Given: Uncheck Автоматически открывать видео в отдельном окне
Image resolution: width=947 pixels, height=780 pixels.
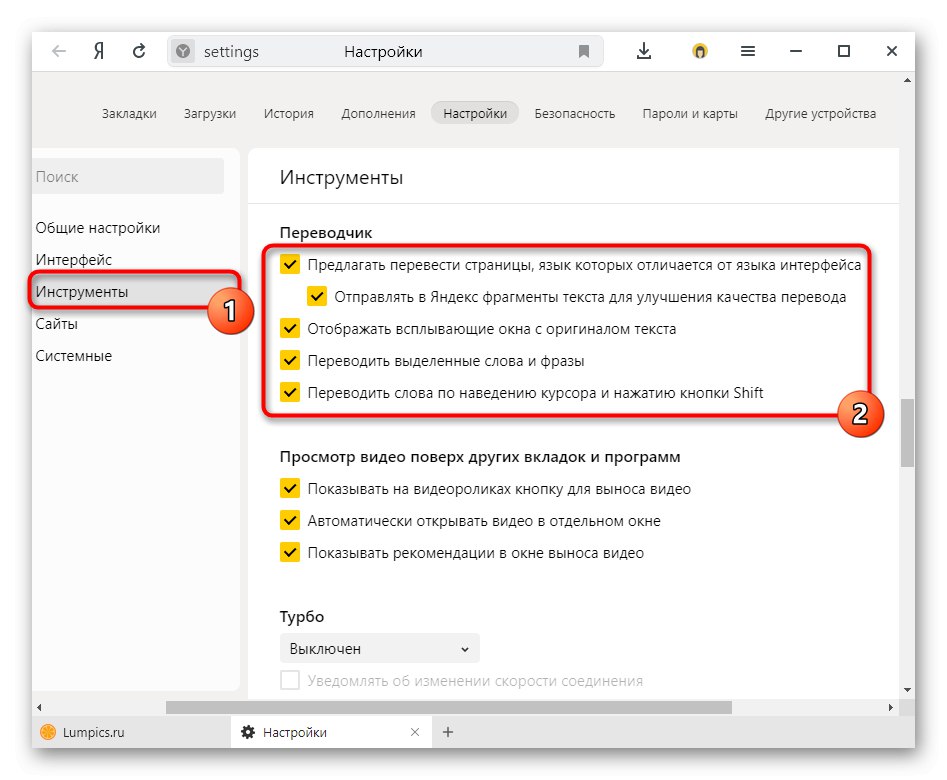Looking at the screenshot, I should [x=290, y=520].
